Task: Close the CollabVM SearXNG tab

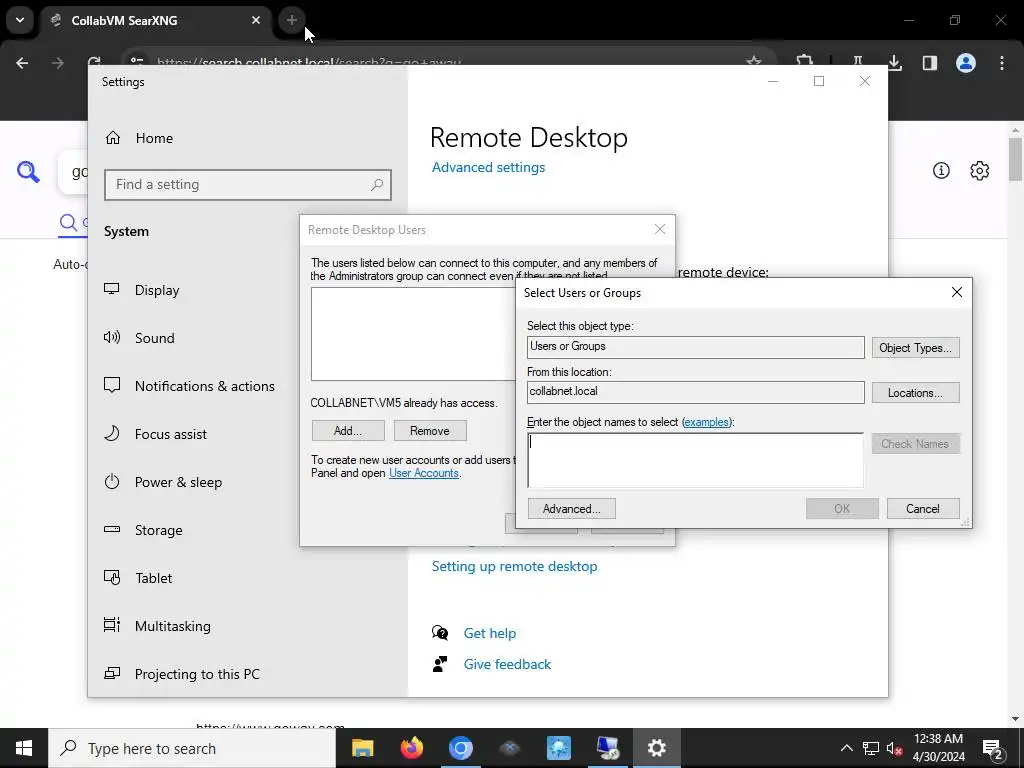Action: click(x=256, y=20)
